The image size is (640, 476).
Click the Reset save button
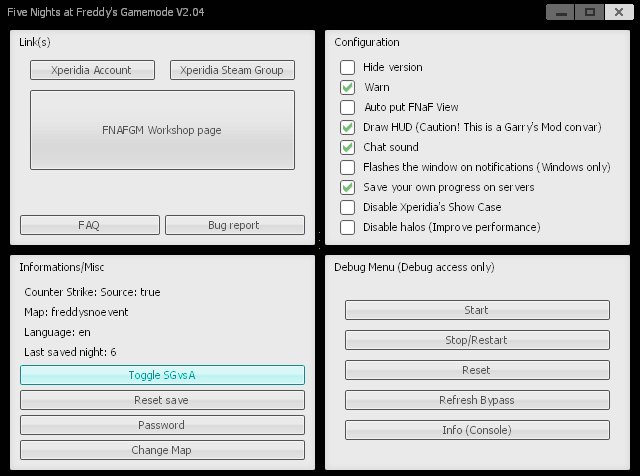tap(162, 400)
